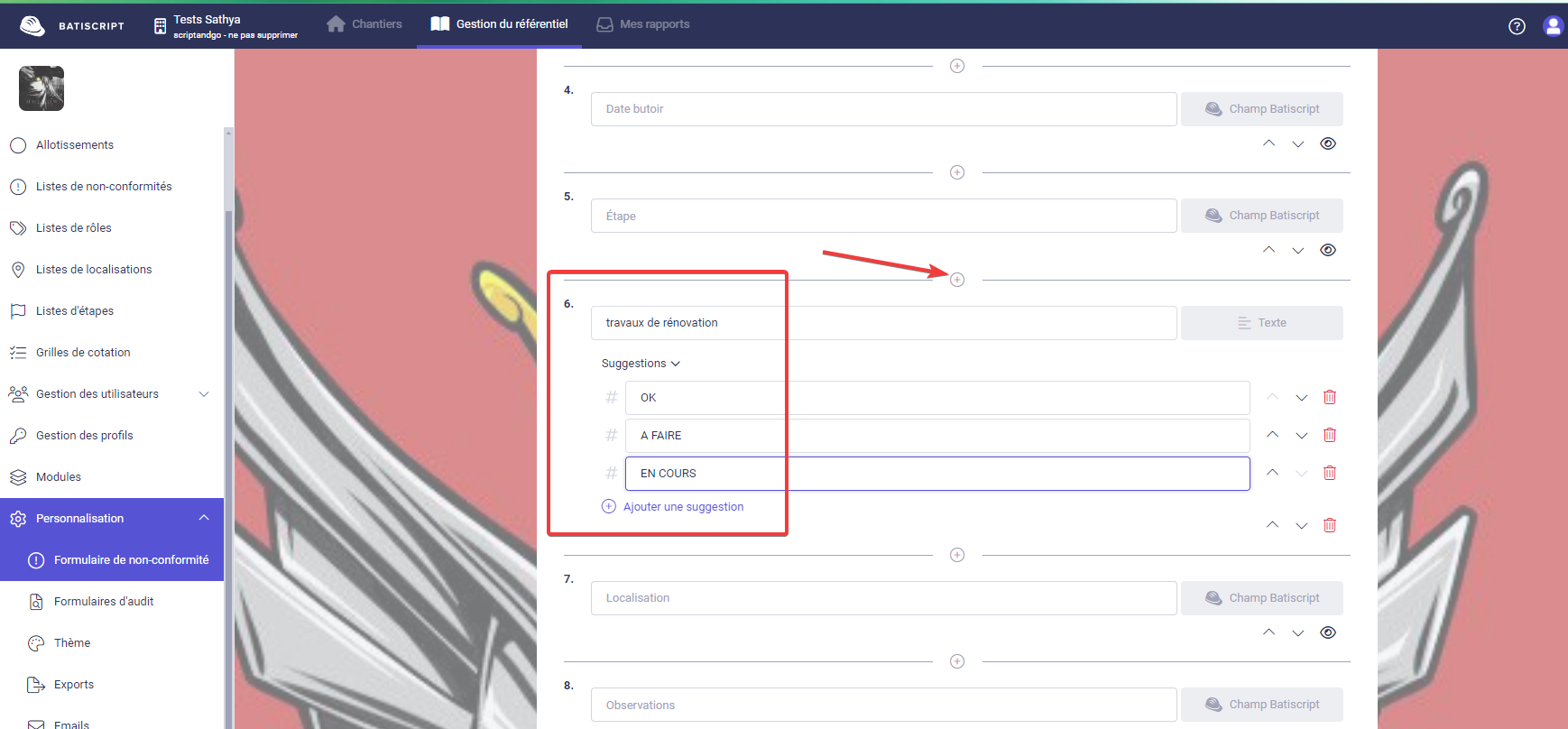Viewport: 1568px width, 729px height.
Task: Collapse the Suggestions list
Action: [641, 364]
